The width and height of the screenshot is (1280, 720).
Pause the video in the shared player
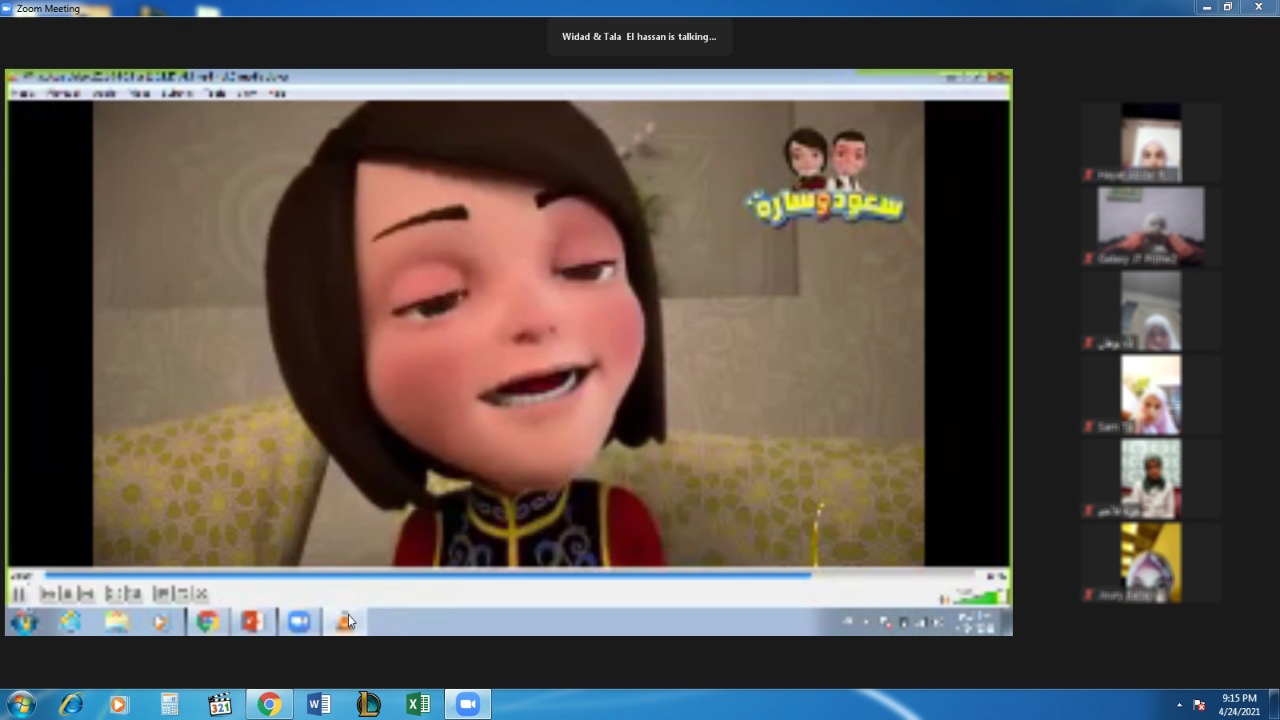[x=19, y=594]
